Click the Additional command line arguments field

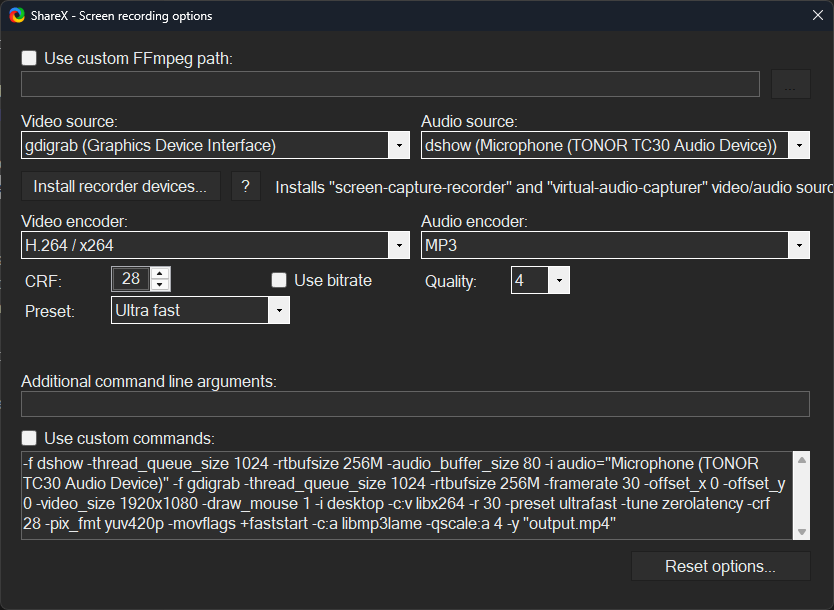coord(415,404)
